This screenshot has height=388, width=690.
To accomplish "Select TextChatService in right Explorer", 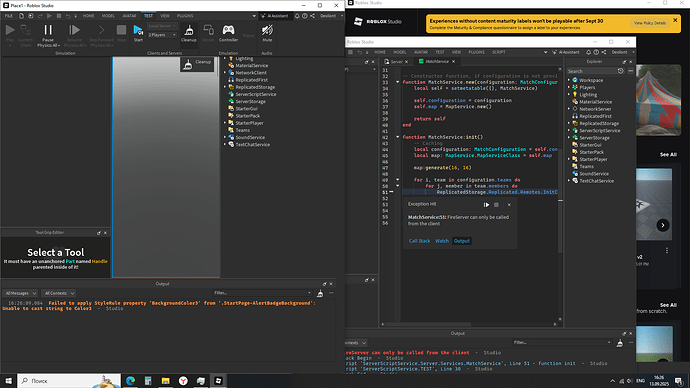I will (596, 181).
